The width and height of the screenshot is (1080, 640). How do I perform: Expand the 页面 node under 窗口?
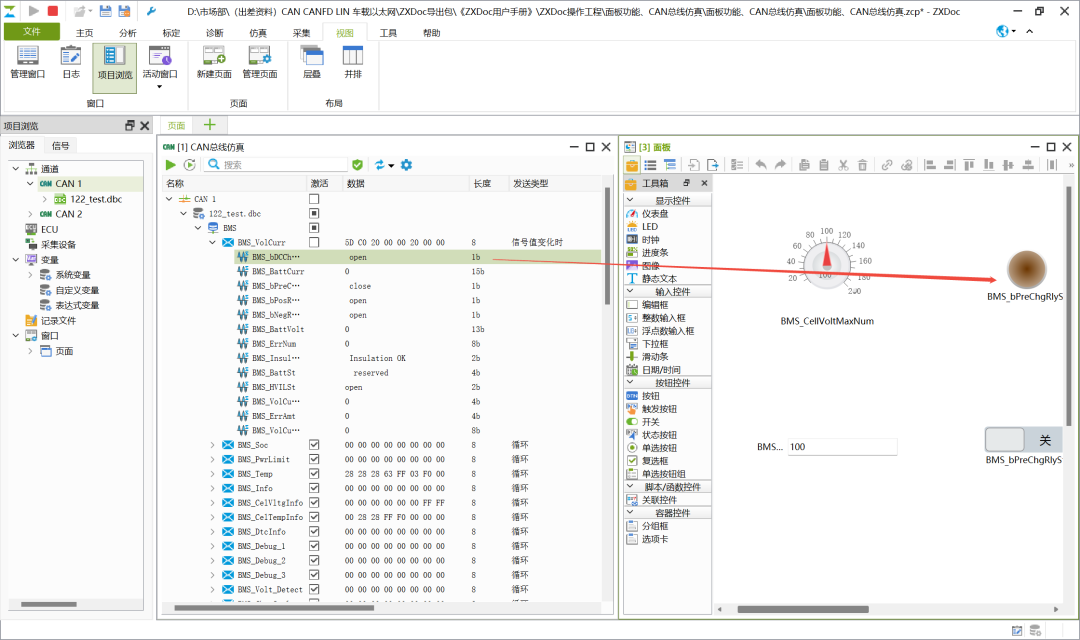[30, 351]
